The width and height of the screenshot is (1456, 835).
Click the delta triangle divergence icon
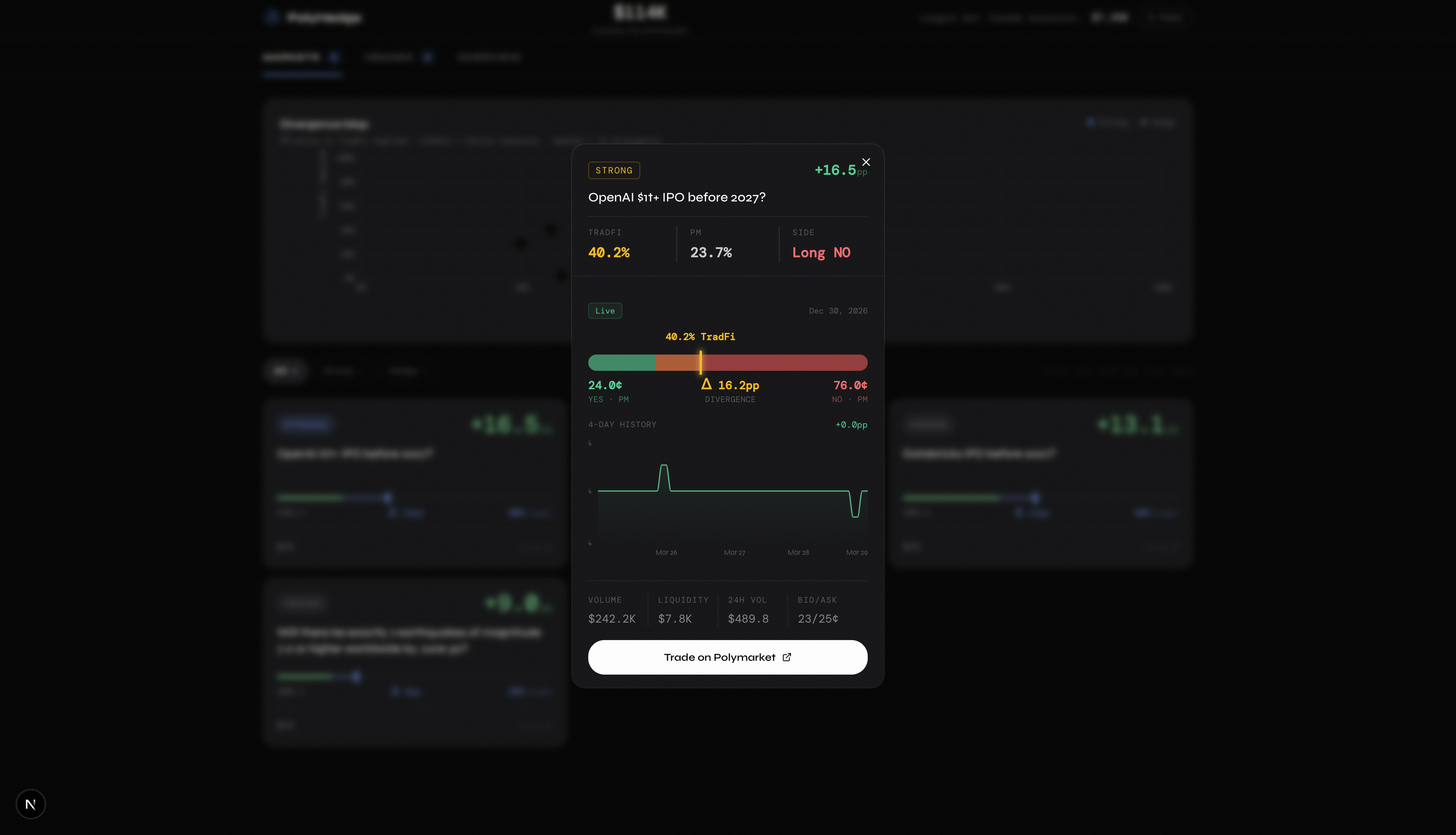(x=706, y=384)
